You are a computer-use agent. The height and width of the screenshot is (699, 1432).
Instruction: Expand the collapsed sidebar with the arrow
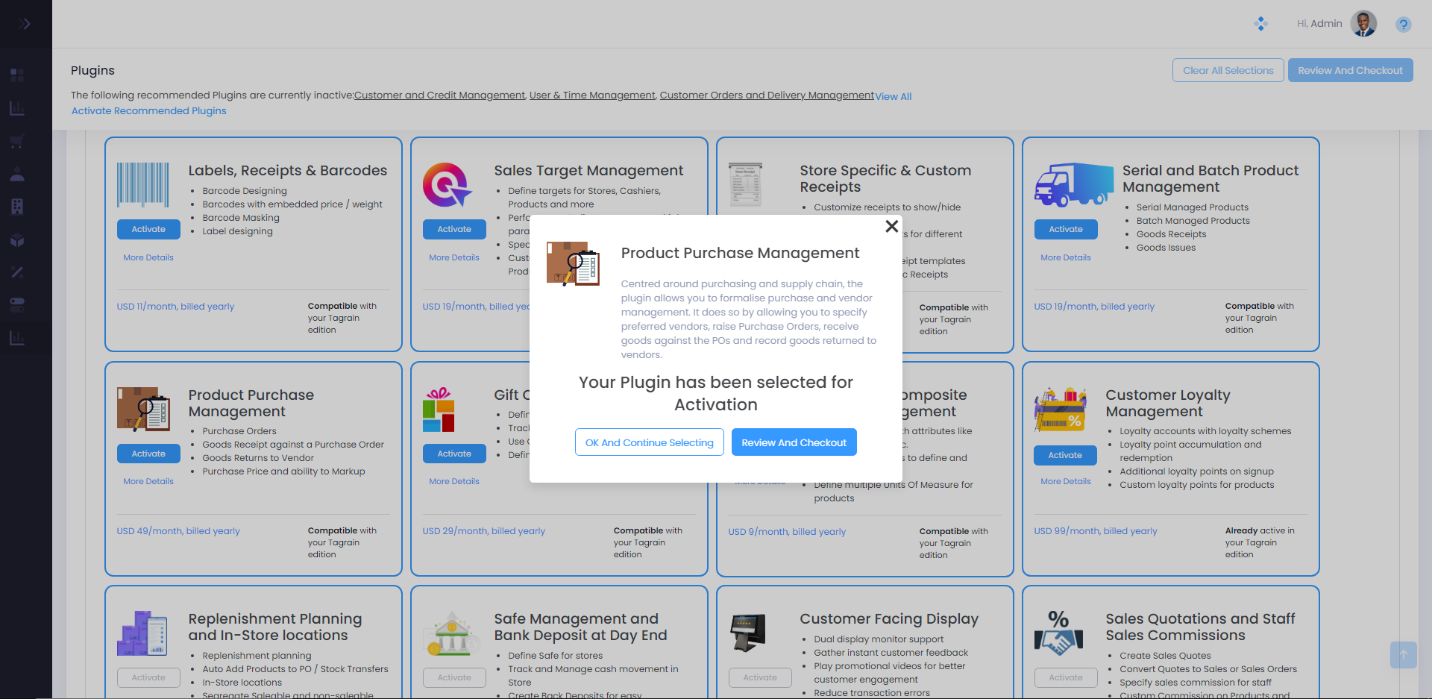point(25,23)
